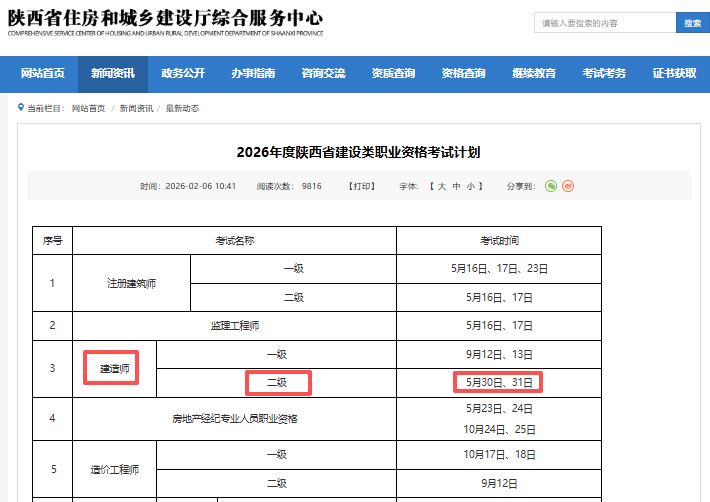Click the WeChat share icon
Viewport: 710px width, 502px height.
(551, 186)
